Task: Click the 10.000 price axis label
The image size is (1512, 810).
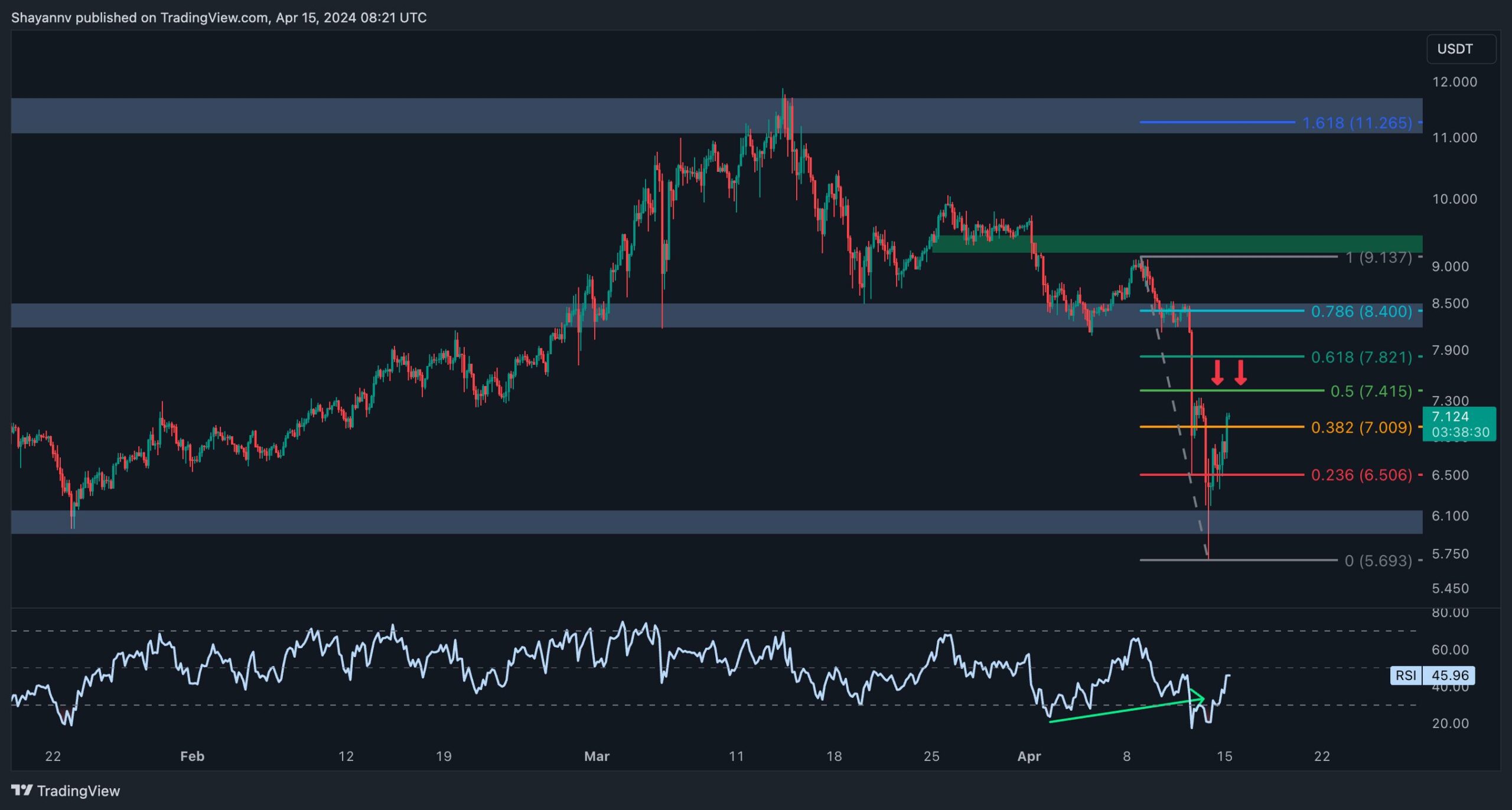Action: point(1454,199)
